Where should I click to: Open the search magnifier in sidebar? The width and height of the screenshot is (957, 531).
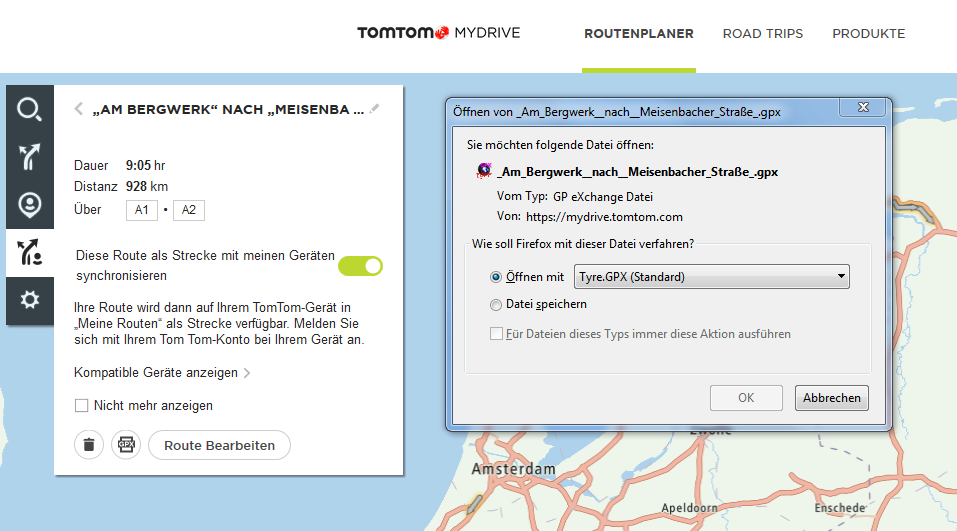click(30, 110)
